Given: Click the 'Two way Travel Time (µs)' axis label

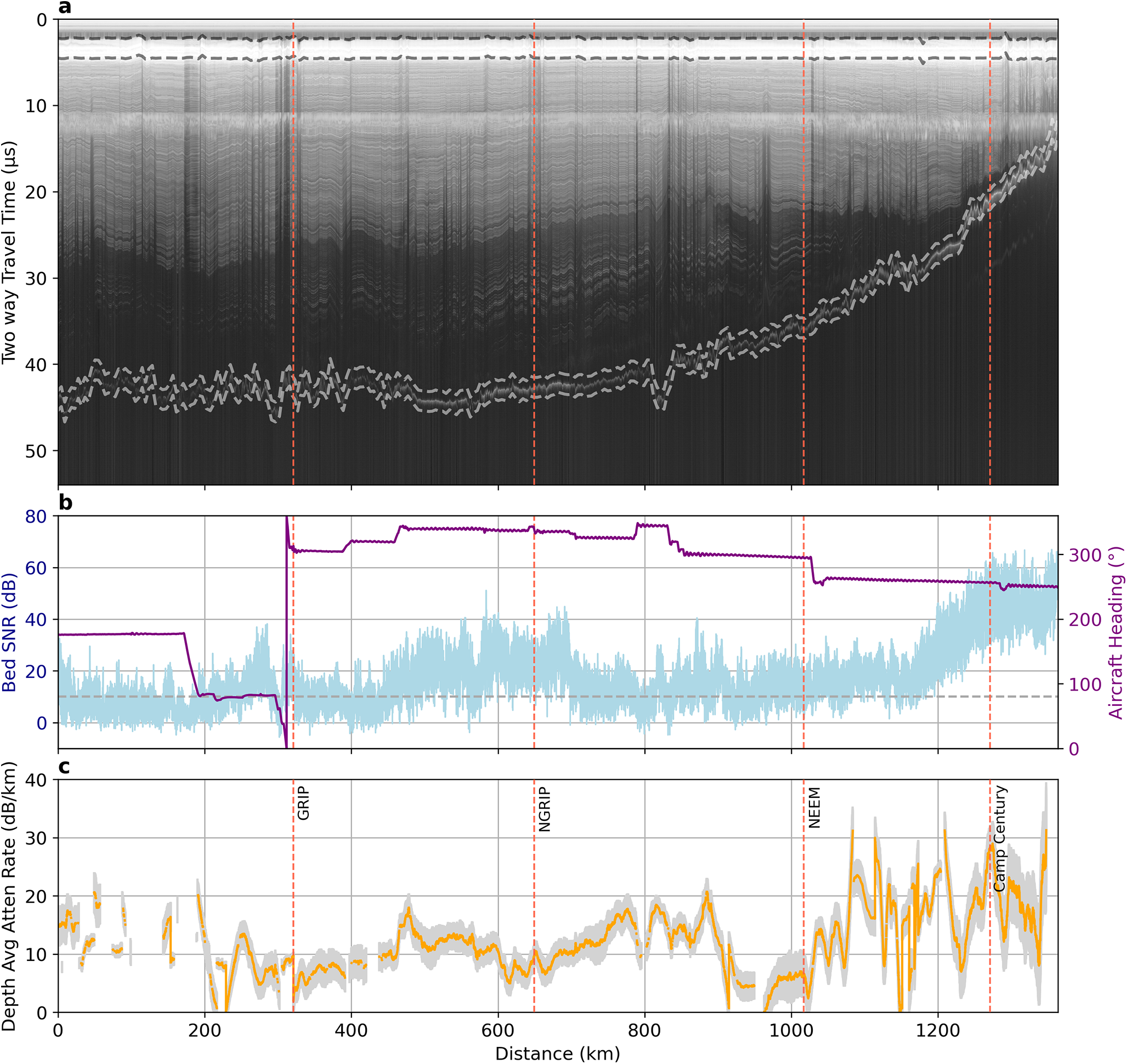Looking at the screenshot, I should [x=9, y=252].
